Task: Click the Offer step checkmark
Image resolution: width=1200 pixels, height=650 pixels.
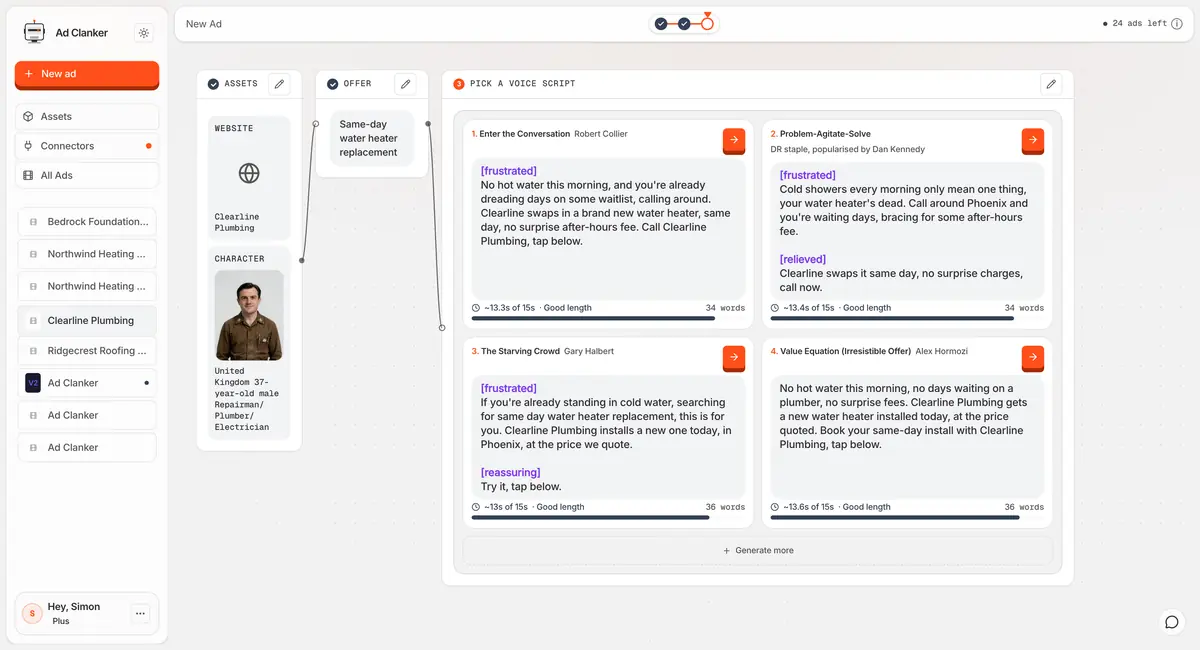Action: 332,84
